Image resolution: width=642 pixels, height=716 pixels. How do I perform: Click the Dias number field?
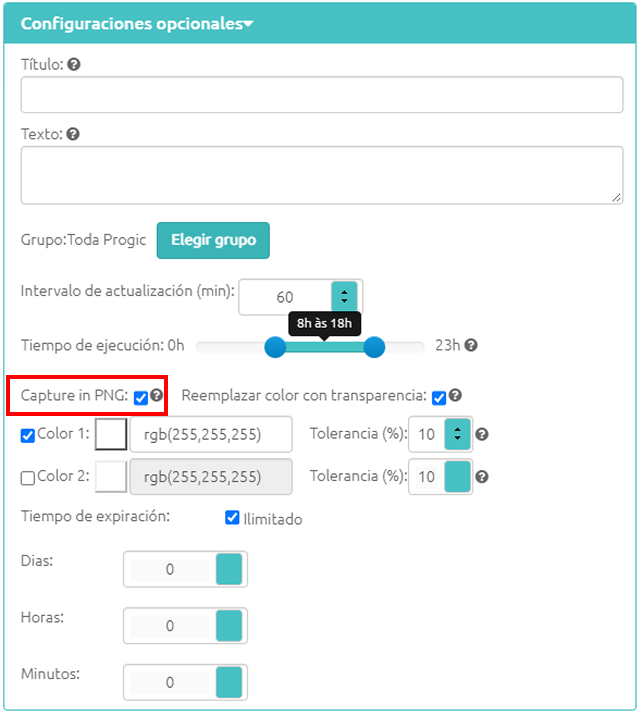tap(170, 569)
